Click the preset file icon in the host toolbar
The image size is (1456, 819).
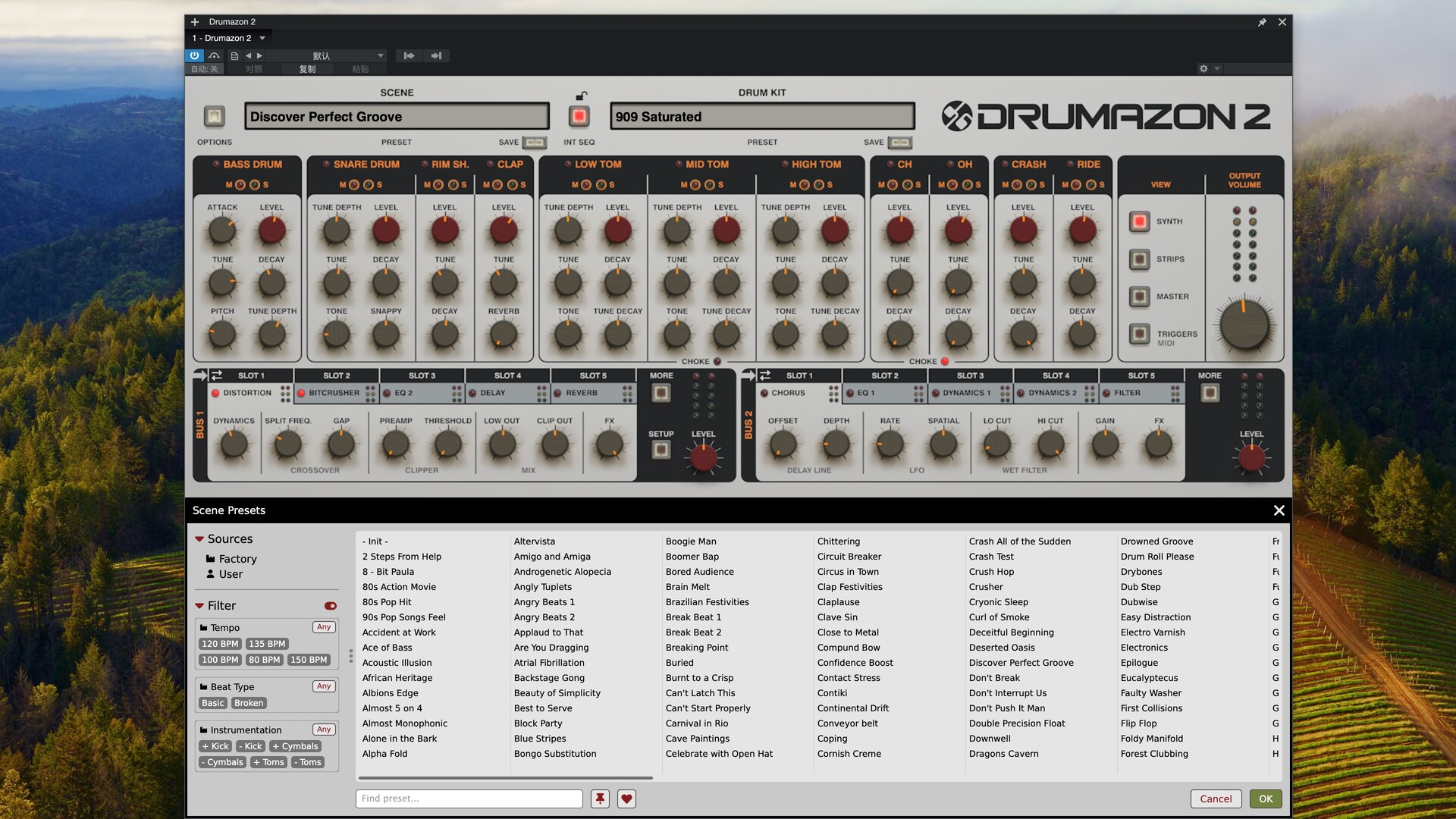234,55
